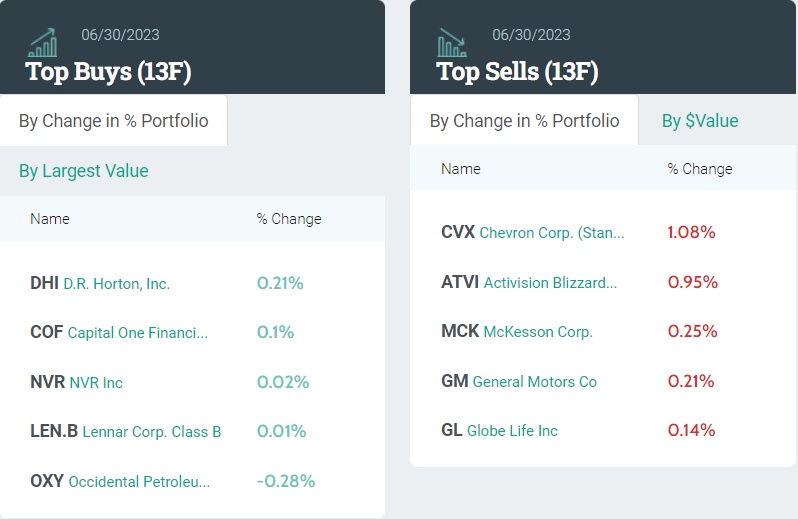Click the Top Sells falling chart icon
This screenshot has width=798, height=519.
pos(452,43)
